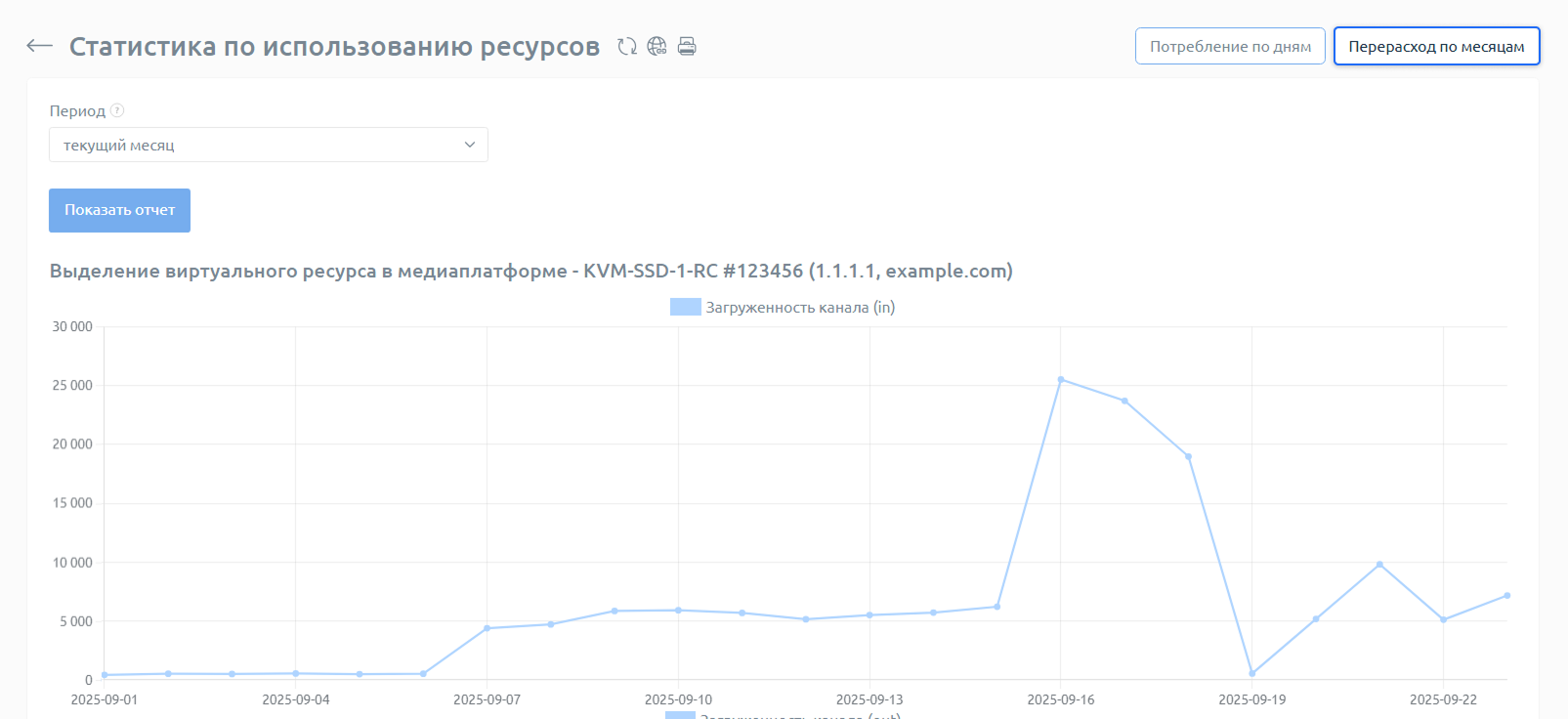The width and height of the screenshot is (1568, 719).
Task: Select the data point at 2025-09-10
Action: 678,611
